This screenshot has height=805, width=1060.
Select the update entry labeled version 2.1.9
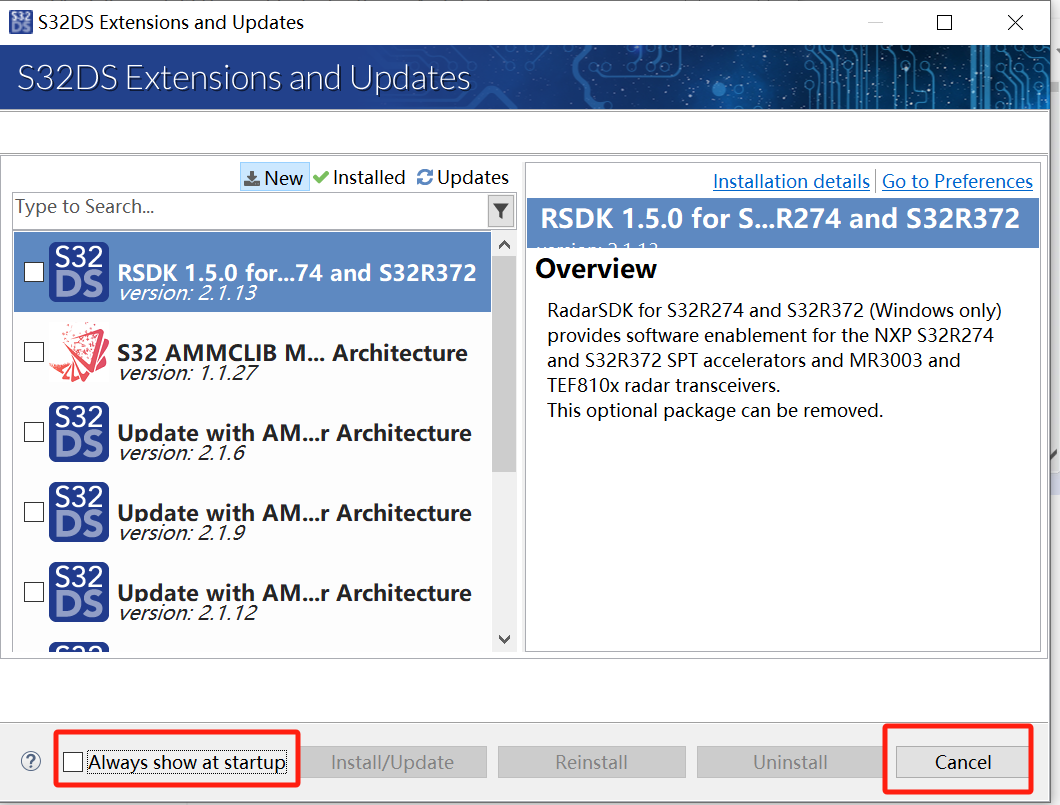[x=252, y=512]
